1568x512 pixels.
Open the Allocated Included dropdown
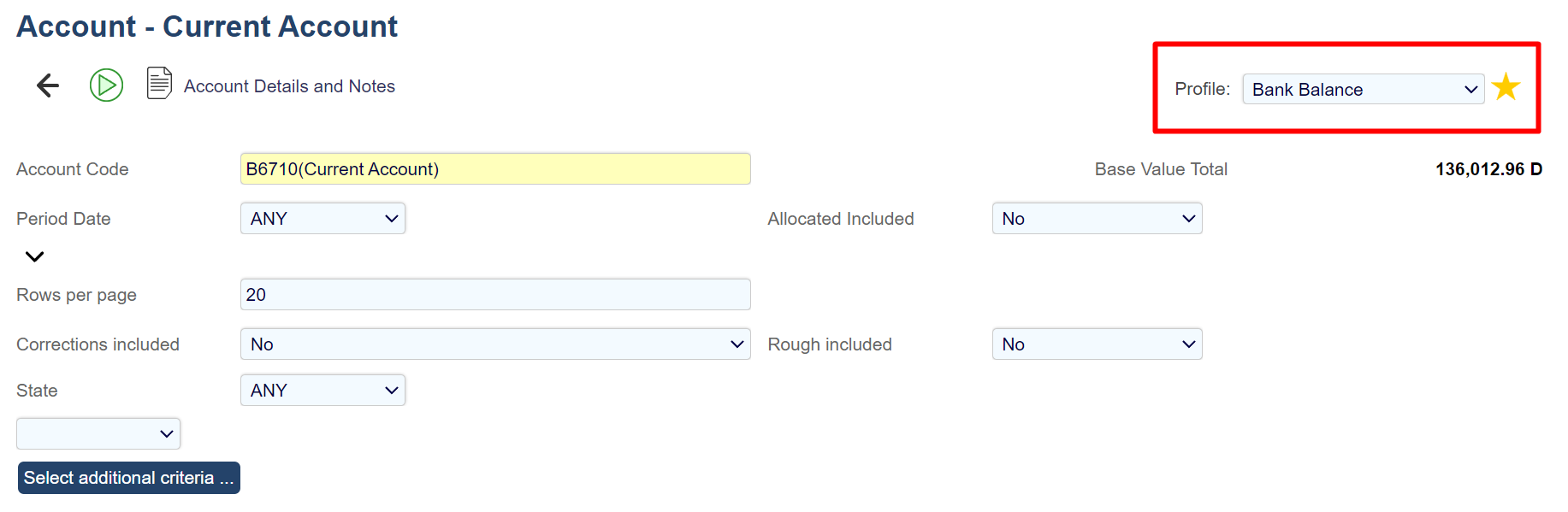[x=1097, y=219]
